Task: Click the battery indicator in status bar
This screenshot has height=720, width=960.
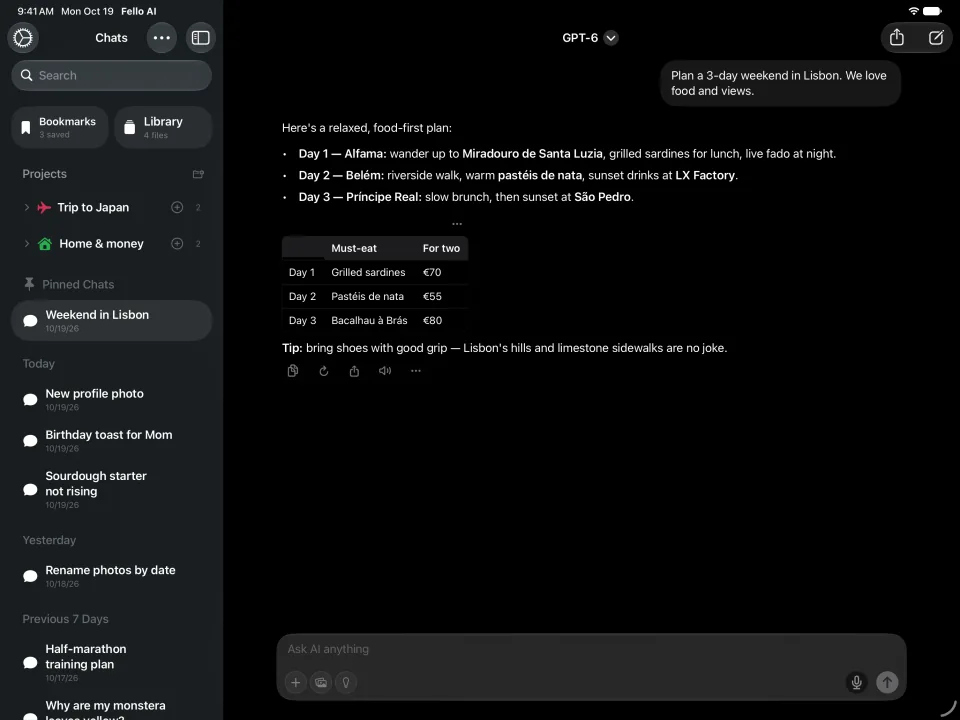Action: pos(932,11)
